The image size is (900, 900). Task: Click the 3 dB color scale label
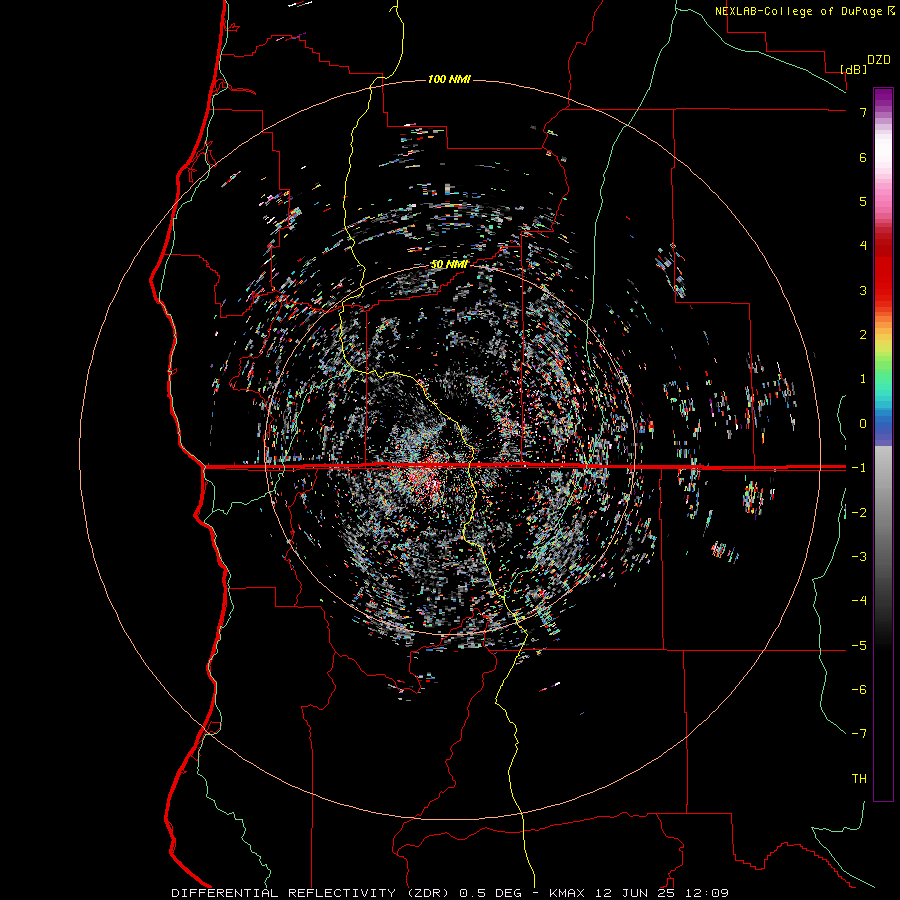click(x=863, y=290)
